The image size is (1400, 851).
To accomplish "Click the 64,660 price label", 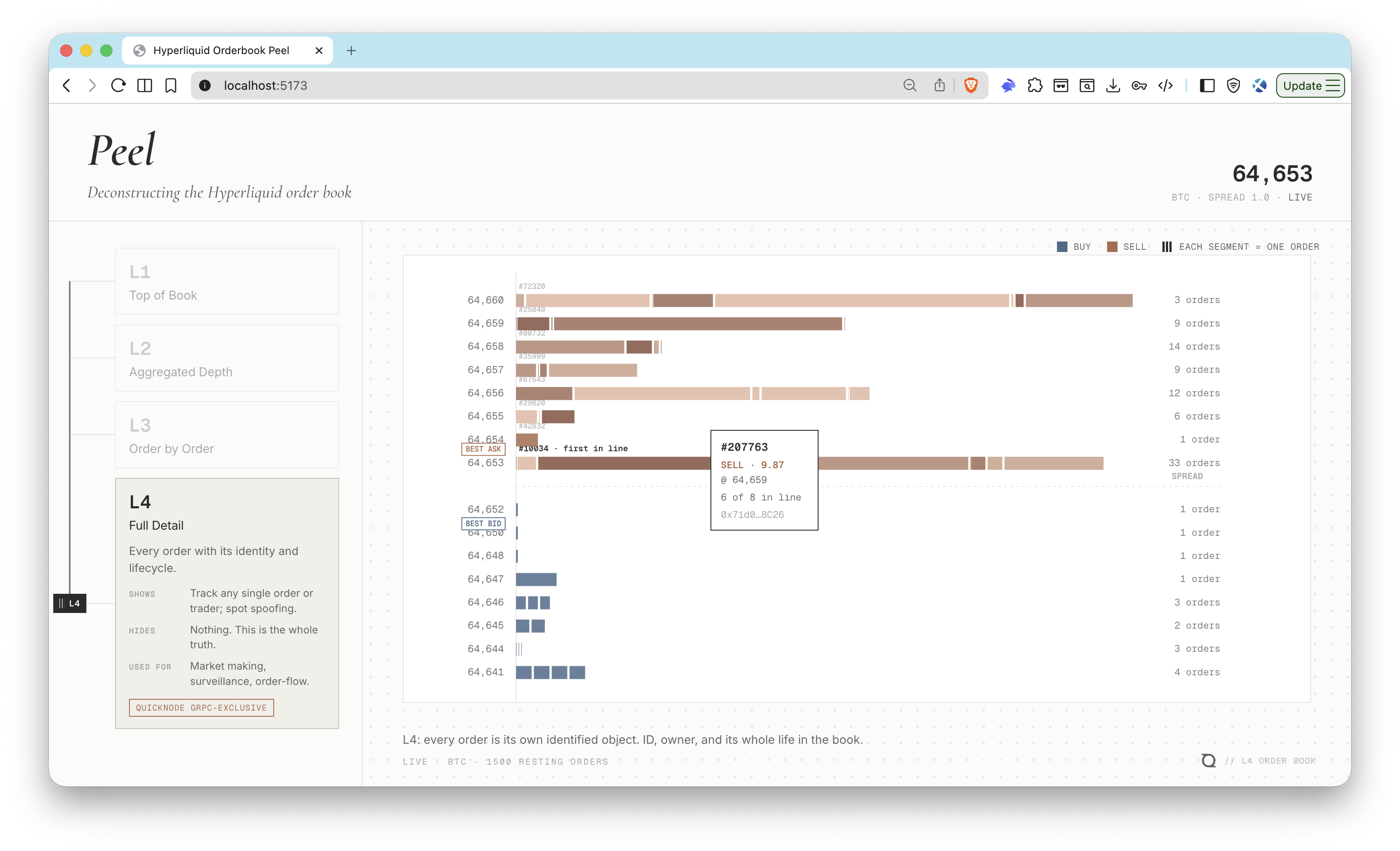I will [x=485, y=300].
